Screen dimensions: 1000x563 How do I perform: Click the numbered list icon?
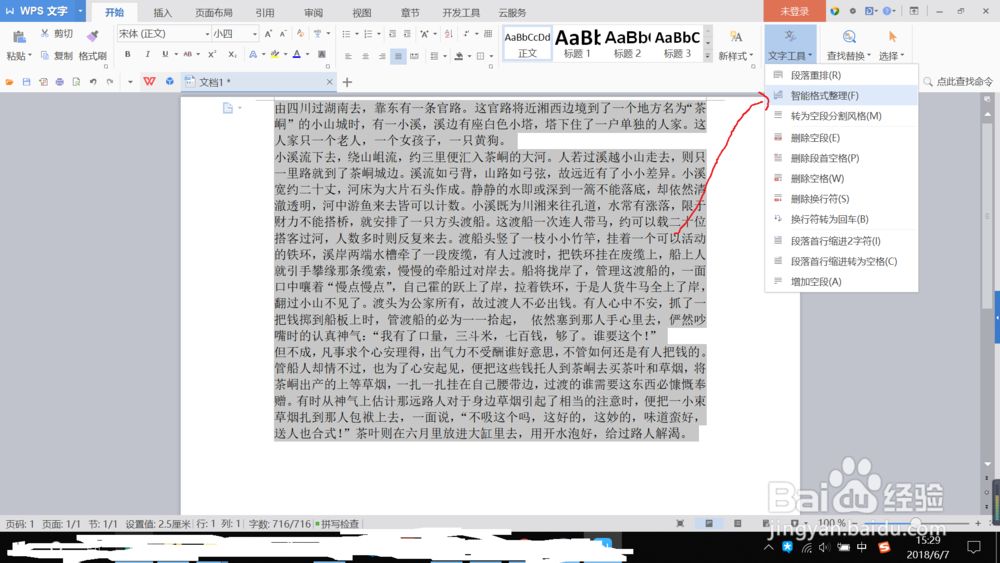click(368, 34)
